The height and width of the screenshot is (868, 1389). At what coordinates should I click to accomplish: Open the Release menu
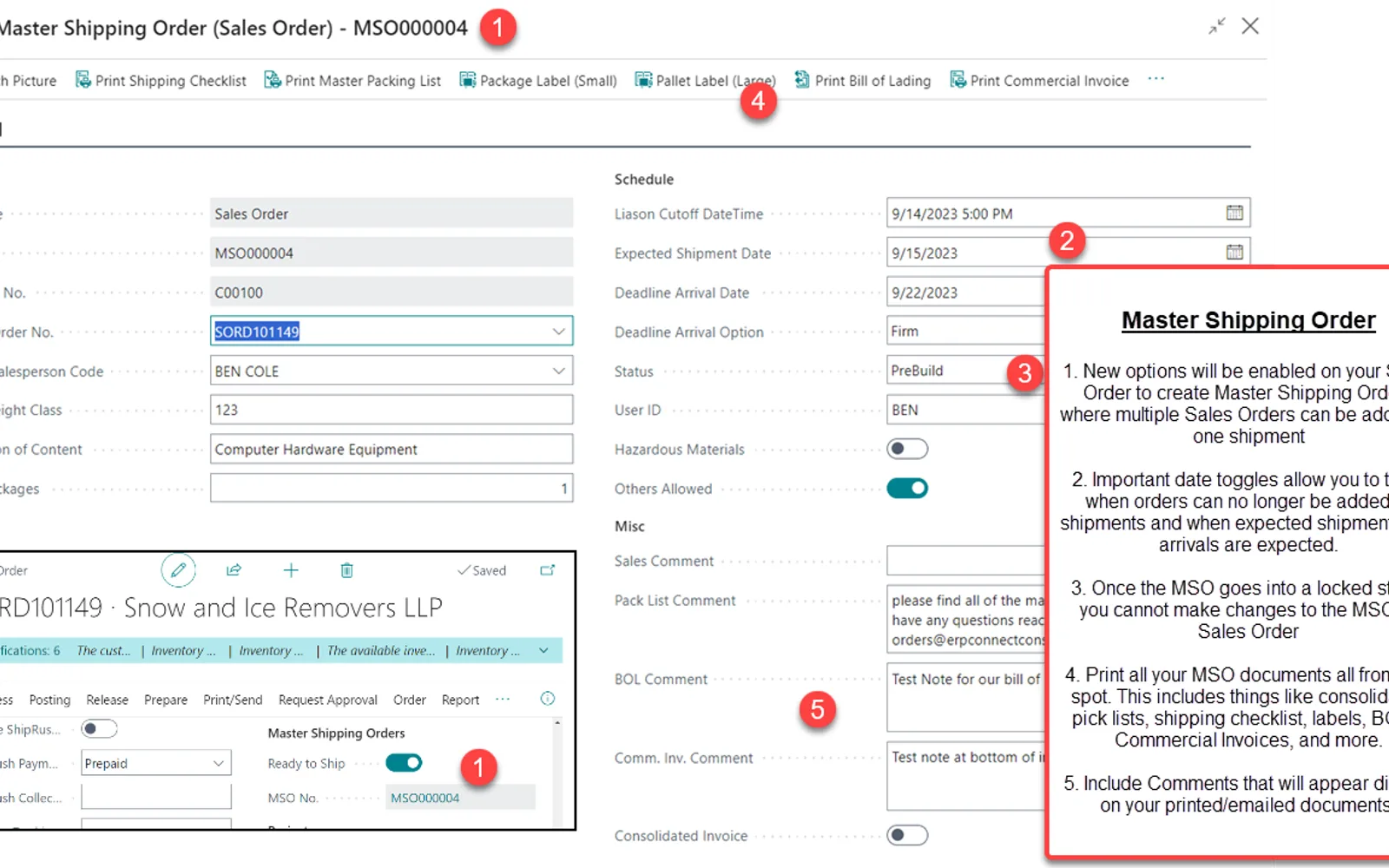pyautogui.click(x=107, y=700)
